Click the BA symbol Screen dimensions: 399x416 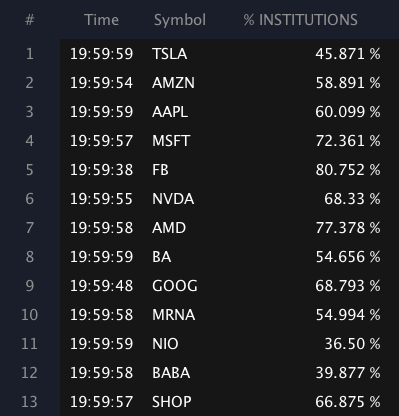(162, 257)
